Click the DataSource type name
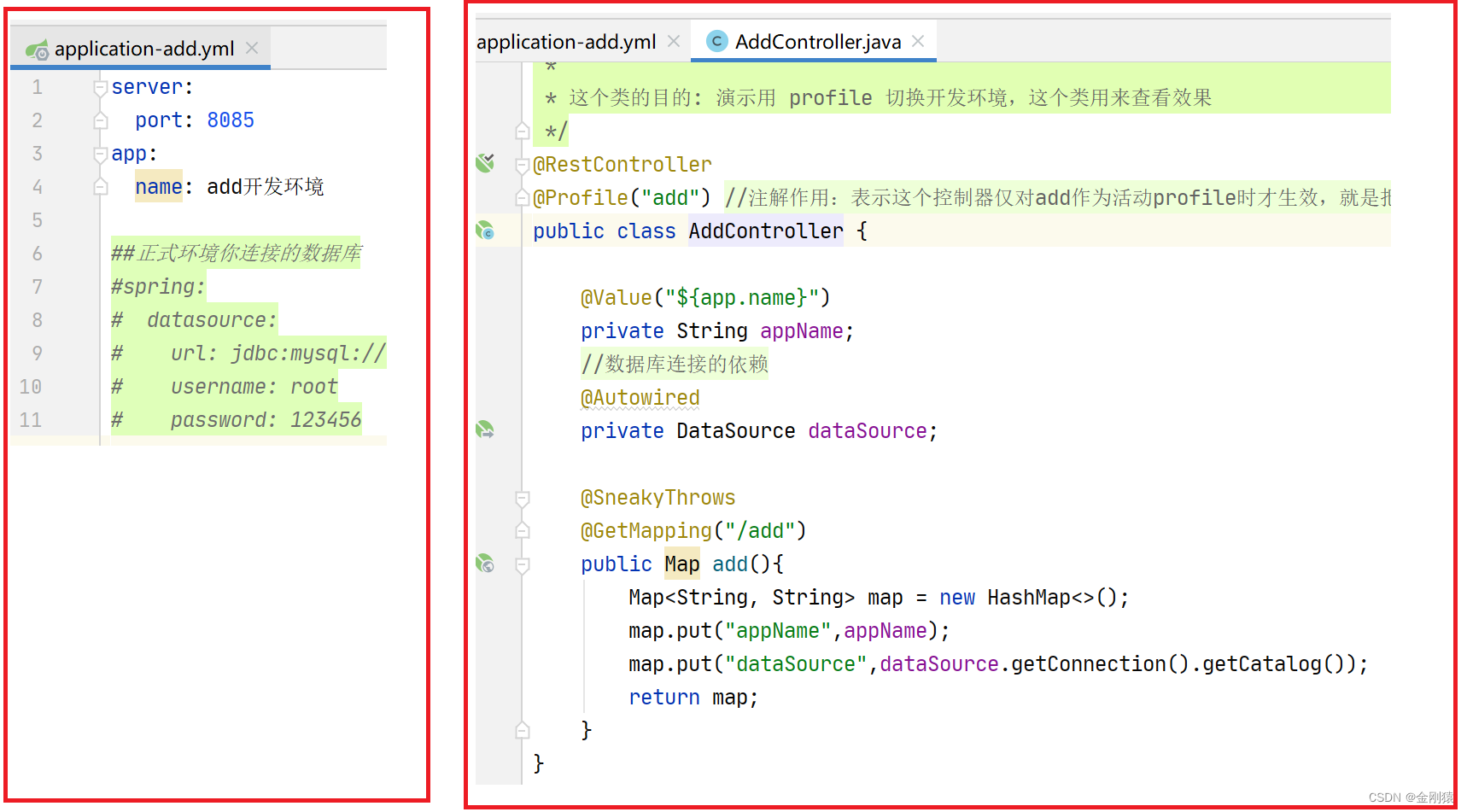 (736, 431)
